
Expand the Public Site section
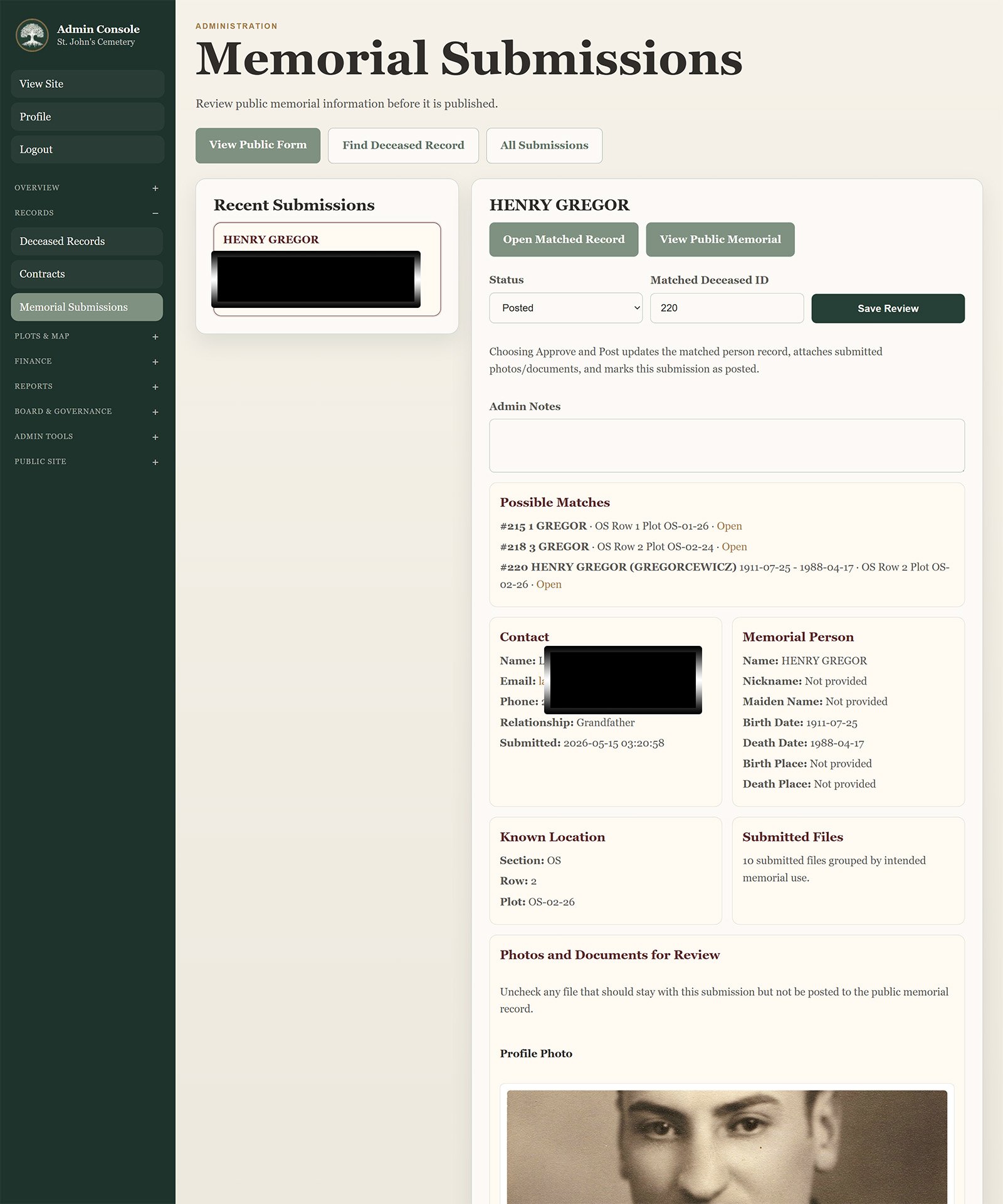pos(87,462)
